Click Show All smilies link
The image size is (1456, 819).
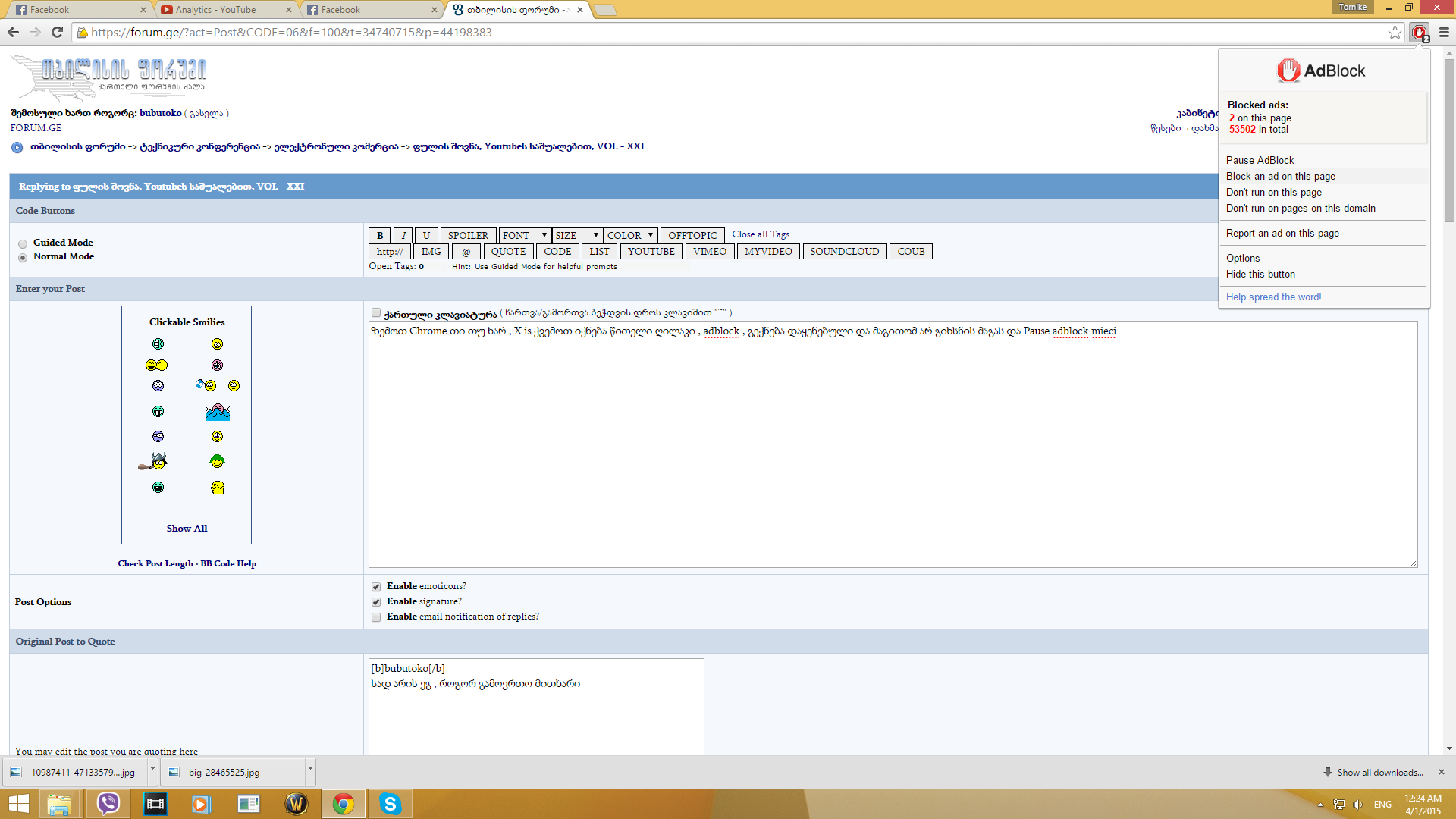tap(187, 529)
